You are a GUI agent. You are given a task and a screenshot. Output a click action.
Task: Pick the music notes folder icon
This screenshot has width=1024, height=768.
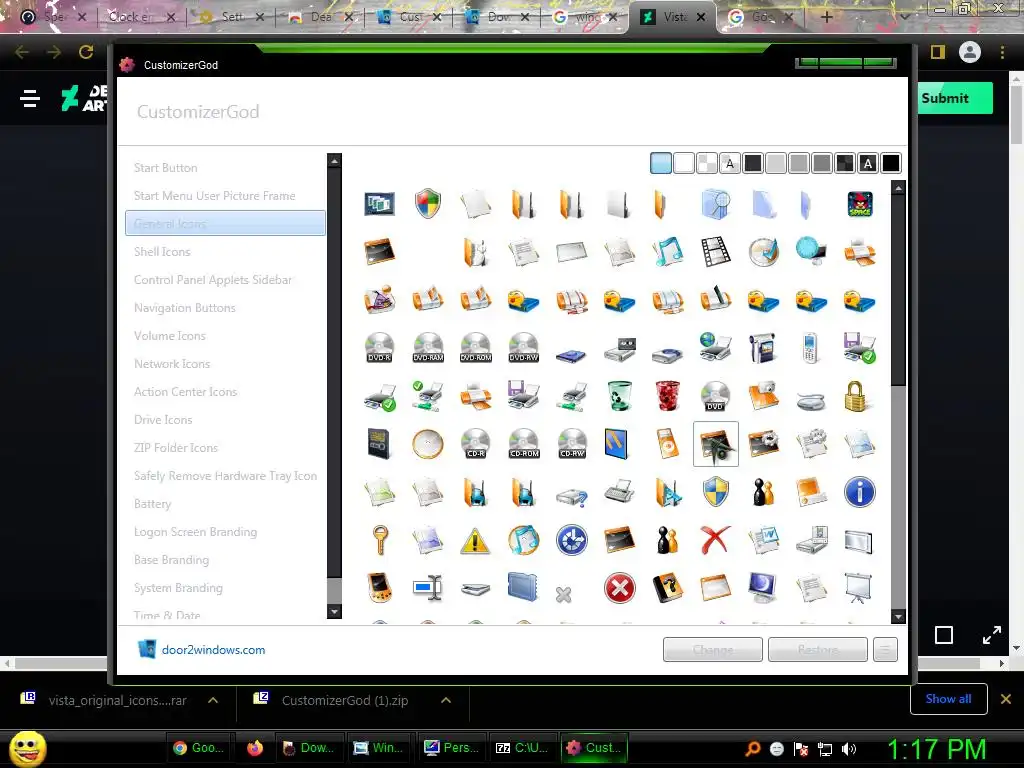(667, 251)
